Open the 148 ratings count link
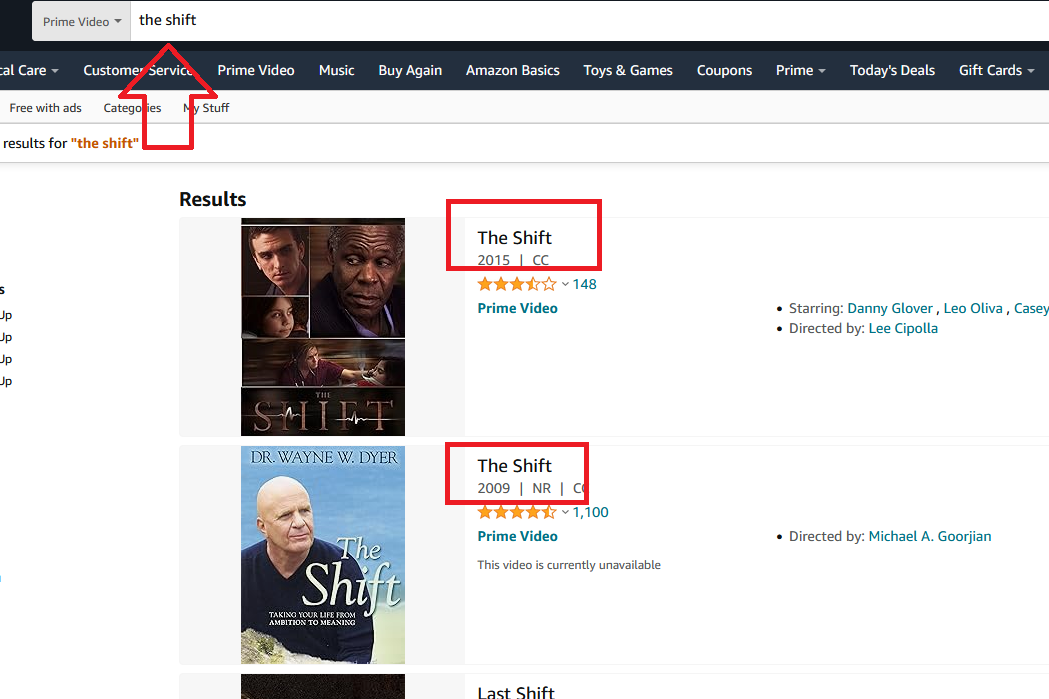 [x=584, y=284]
